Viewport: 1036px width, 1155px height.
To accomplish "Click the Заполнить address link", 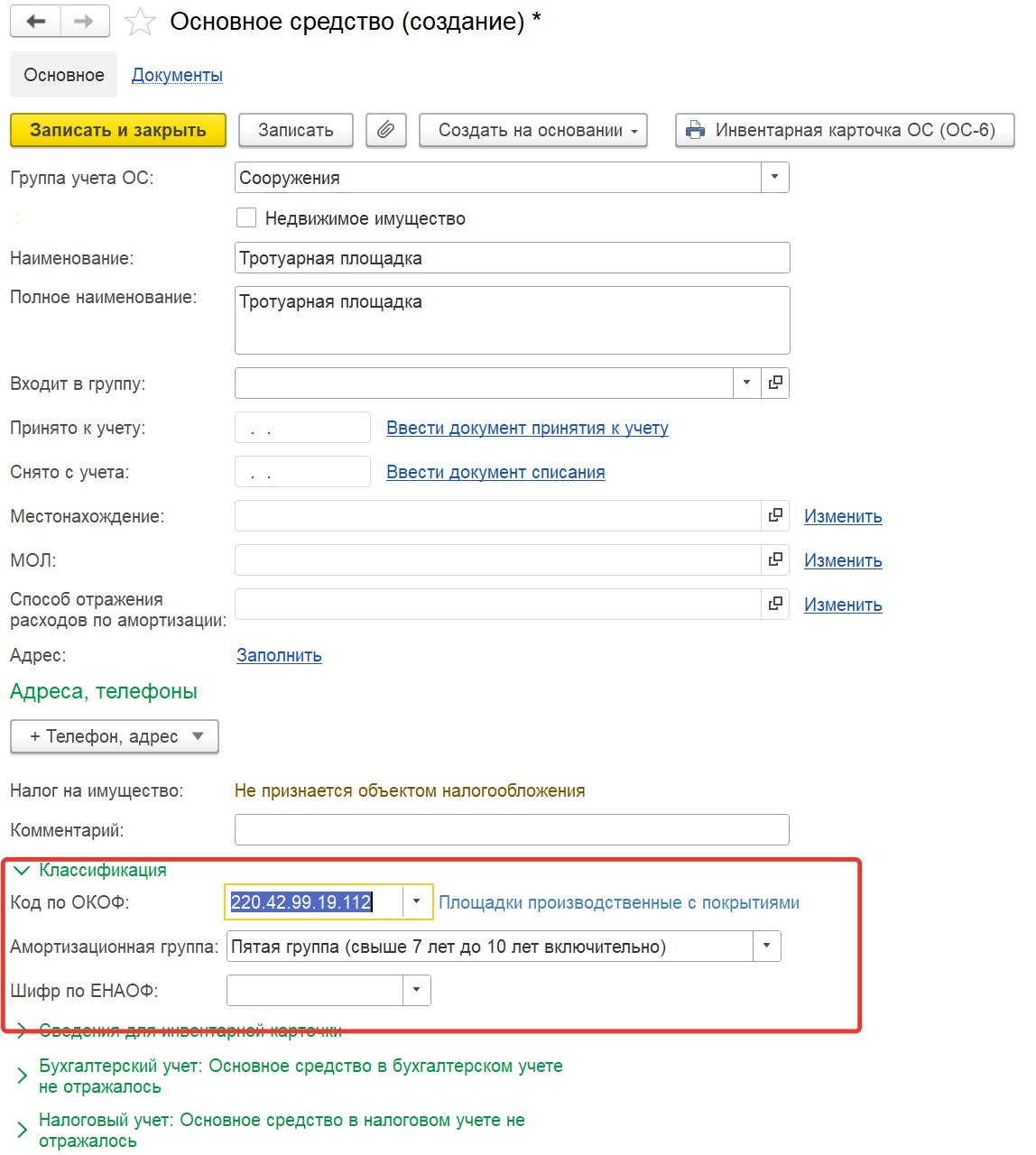I will 279,655.
